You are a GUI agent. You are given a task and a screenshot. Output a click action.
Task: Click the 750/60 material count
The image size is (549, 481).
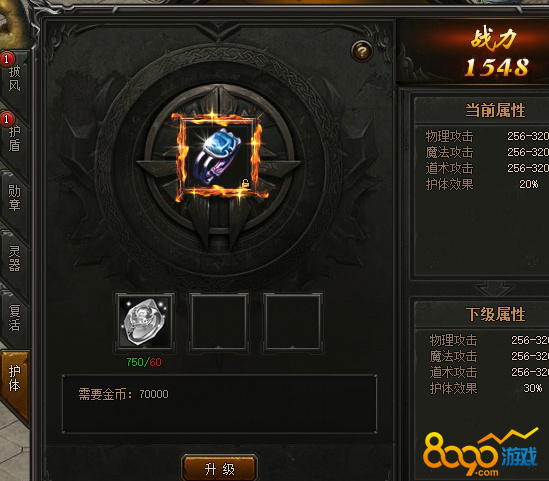[x=144, y=362]
